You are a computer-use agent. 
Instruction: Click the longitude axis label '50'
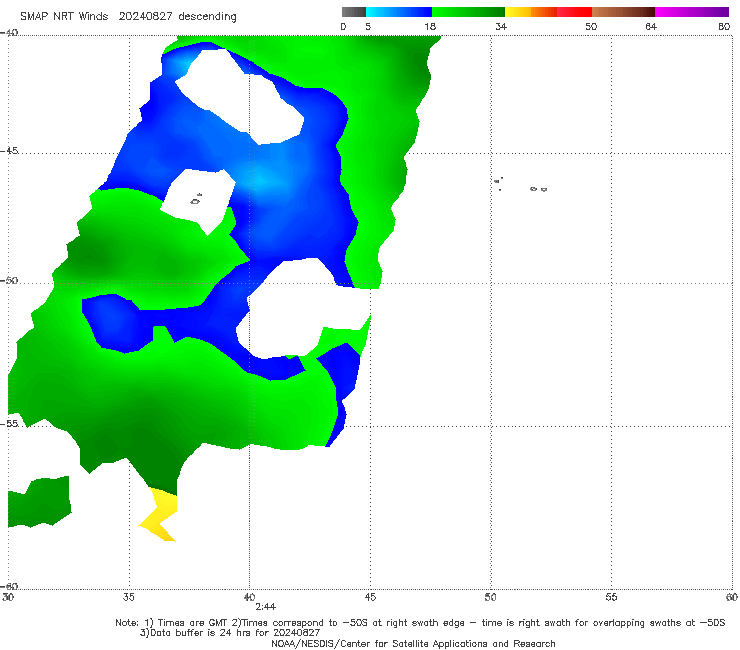click(490, 598)
